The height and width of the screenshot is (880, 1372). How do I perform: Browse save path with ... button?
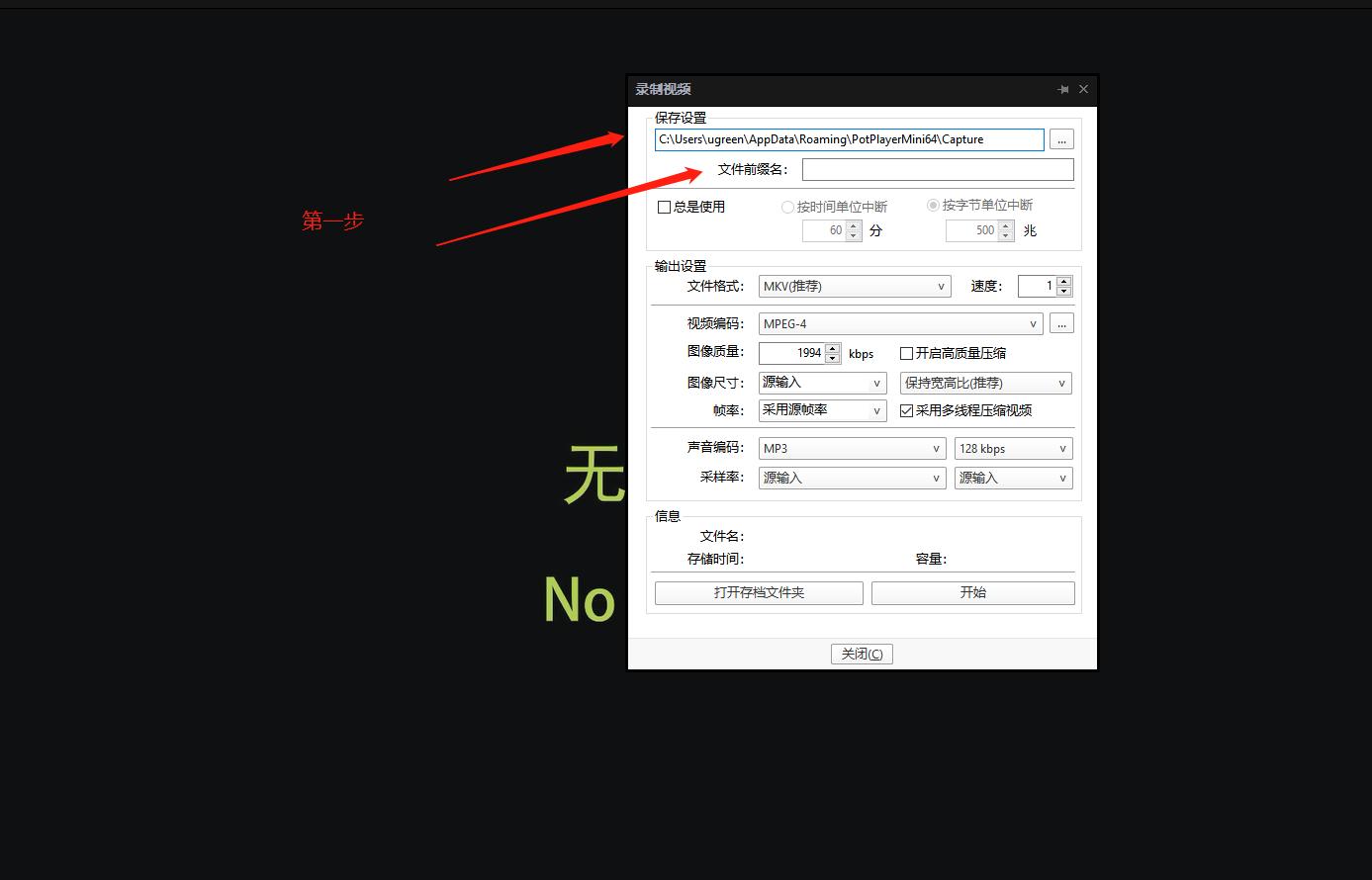pos(1060,139)
